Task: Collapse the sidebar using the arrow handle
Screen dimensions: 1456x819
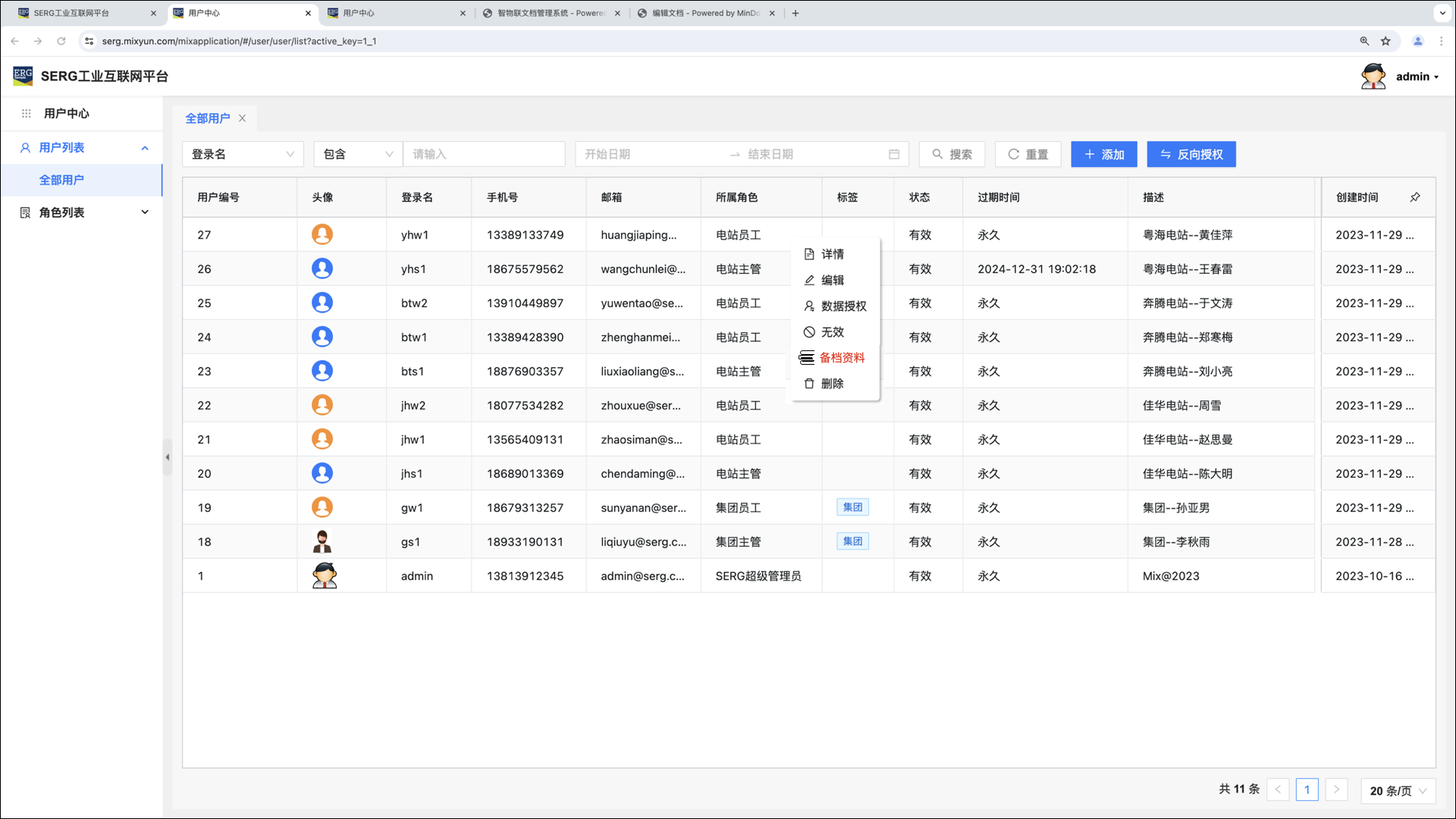Action: (168, 457)
